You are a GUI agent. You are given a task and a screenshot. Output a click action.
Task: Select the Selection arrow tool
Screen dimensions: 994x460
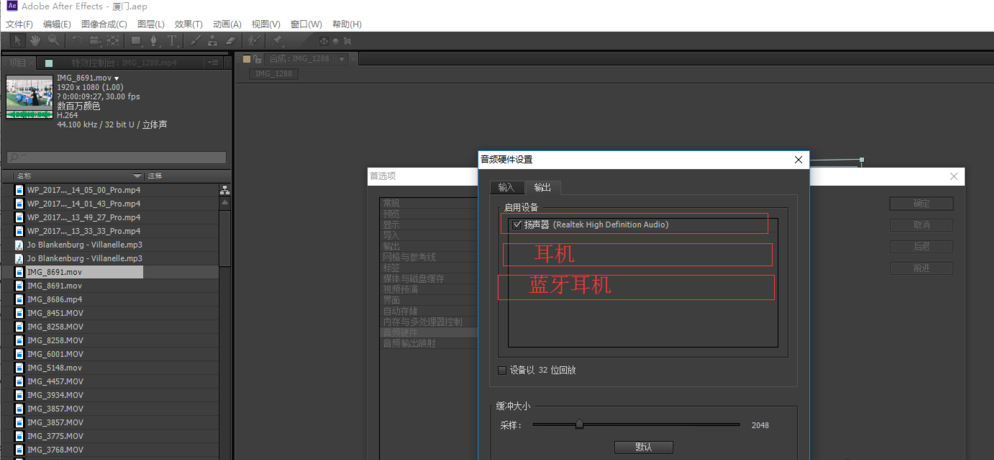pyautogui.click(x=18, y=41)
